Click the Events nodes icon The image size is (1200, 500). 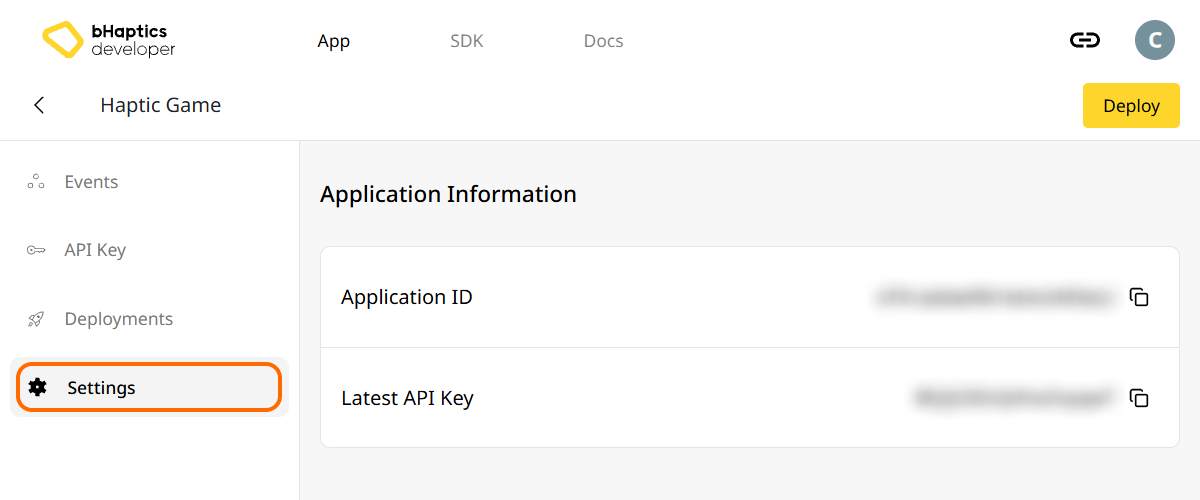tap(36, 182)
